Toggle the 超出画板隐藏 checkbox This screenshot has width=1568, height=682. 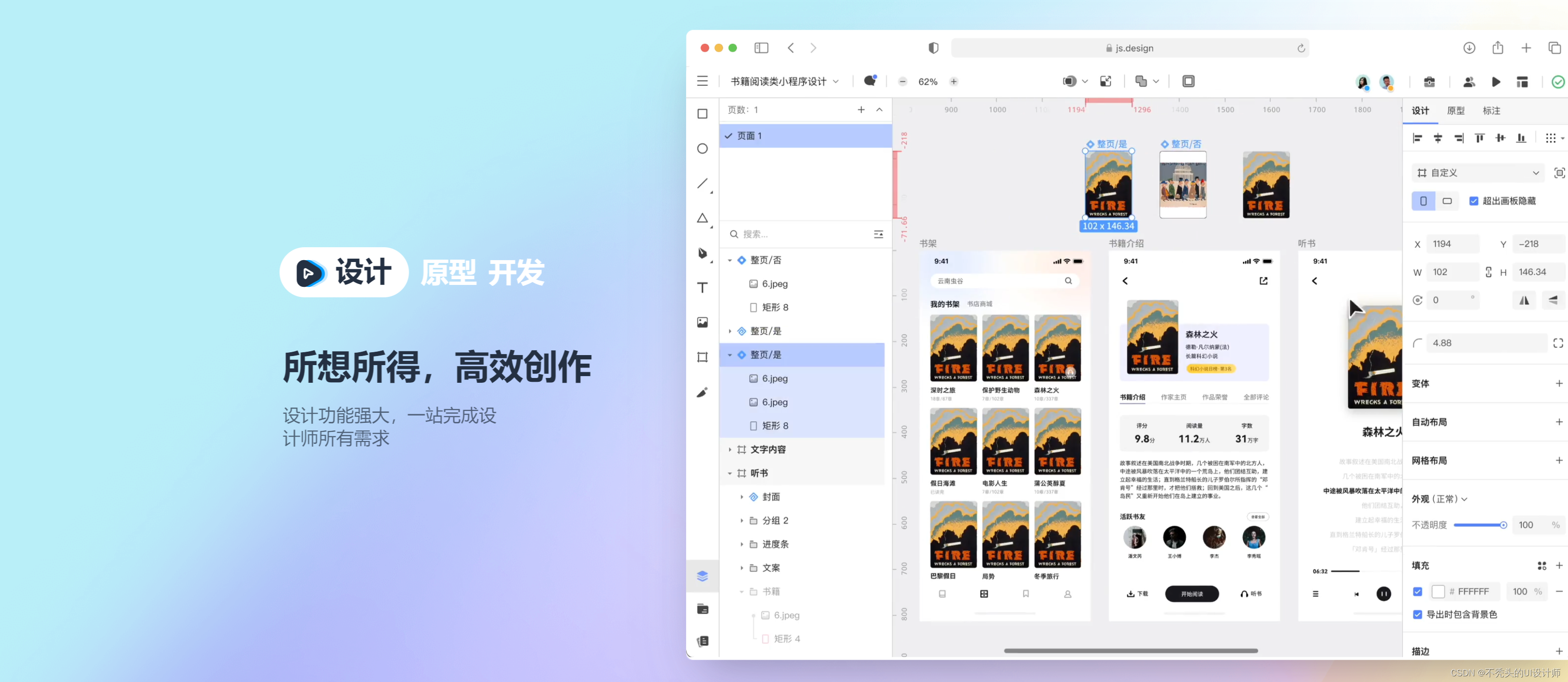pos(1473,201)
